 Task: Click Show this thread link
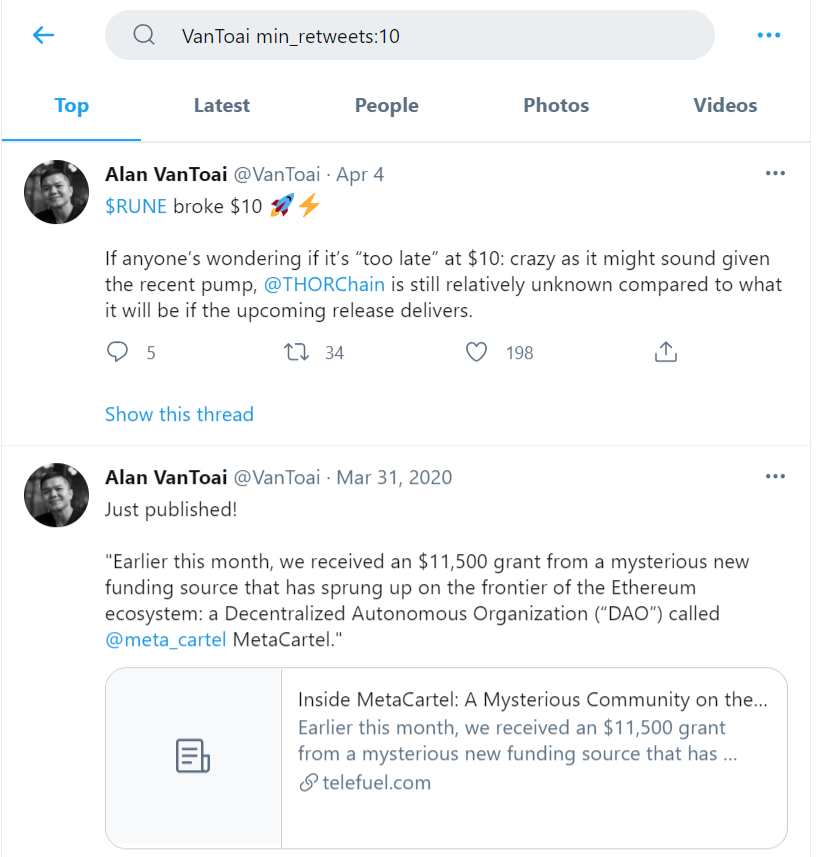[x=179, y=414]
